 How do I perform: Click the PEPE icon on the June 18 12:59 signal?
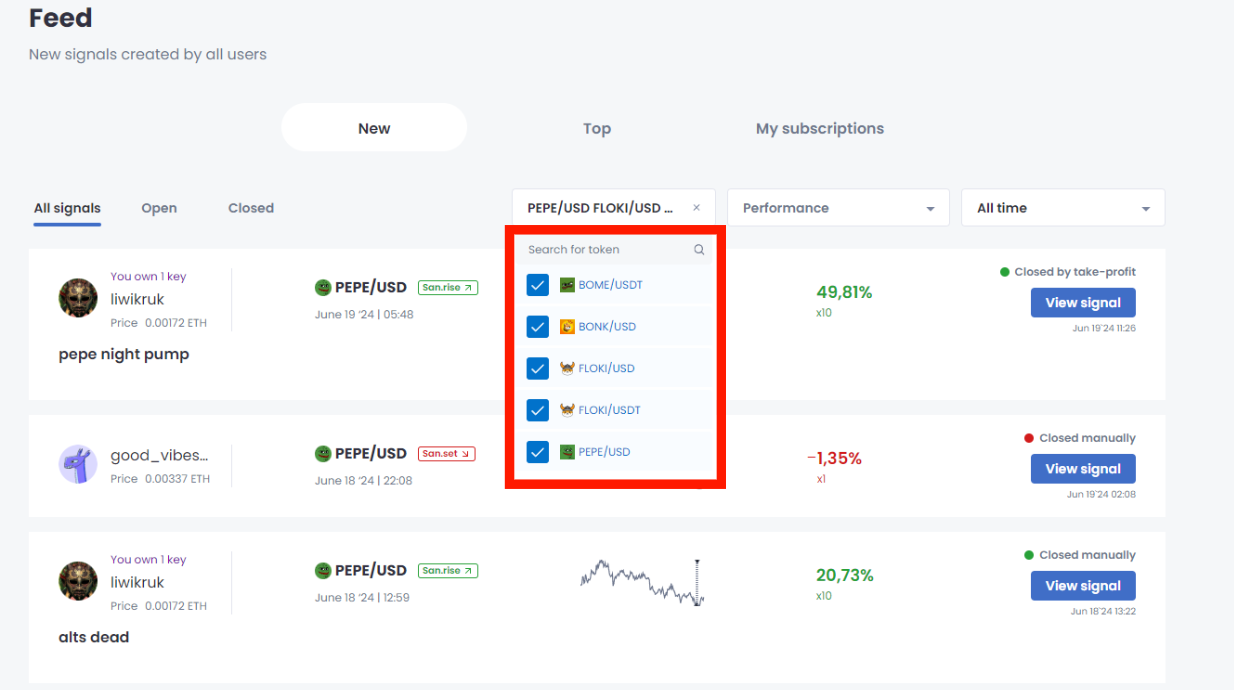(x=323, y=570)
